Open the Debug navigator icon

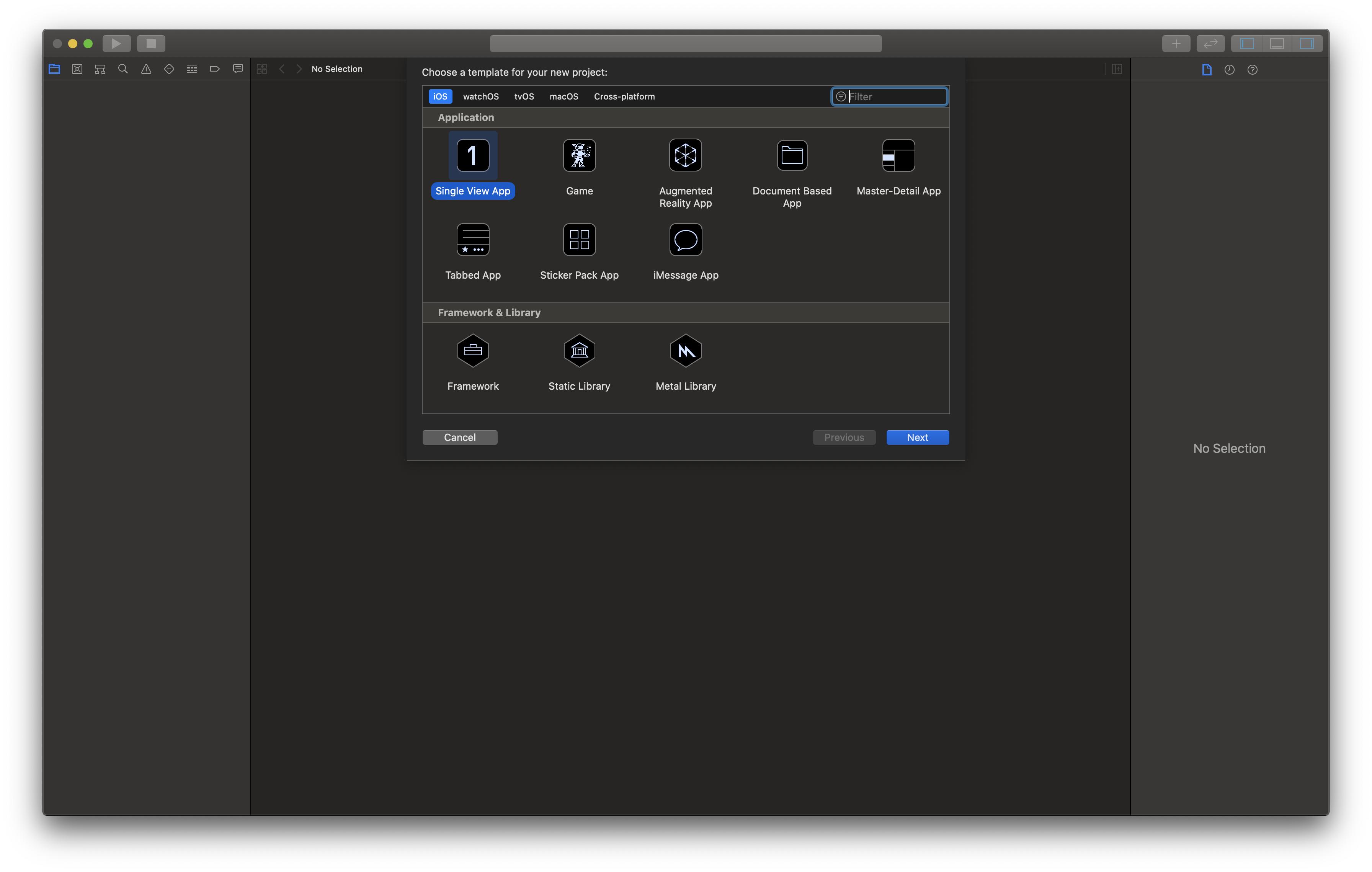192,69
